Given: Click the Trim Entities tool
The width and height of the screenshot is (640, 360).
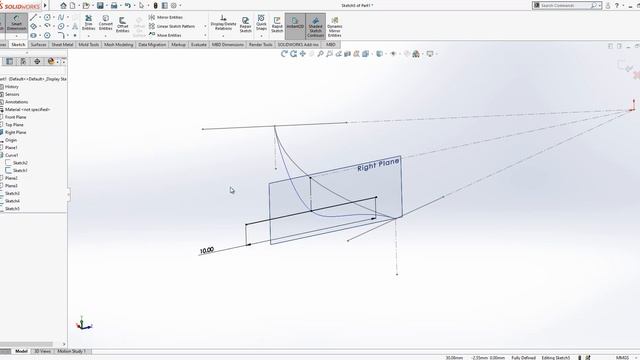Looking at the screenshot, I should click(x=88, y=22).
